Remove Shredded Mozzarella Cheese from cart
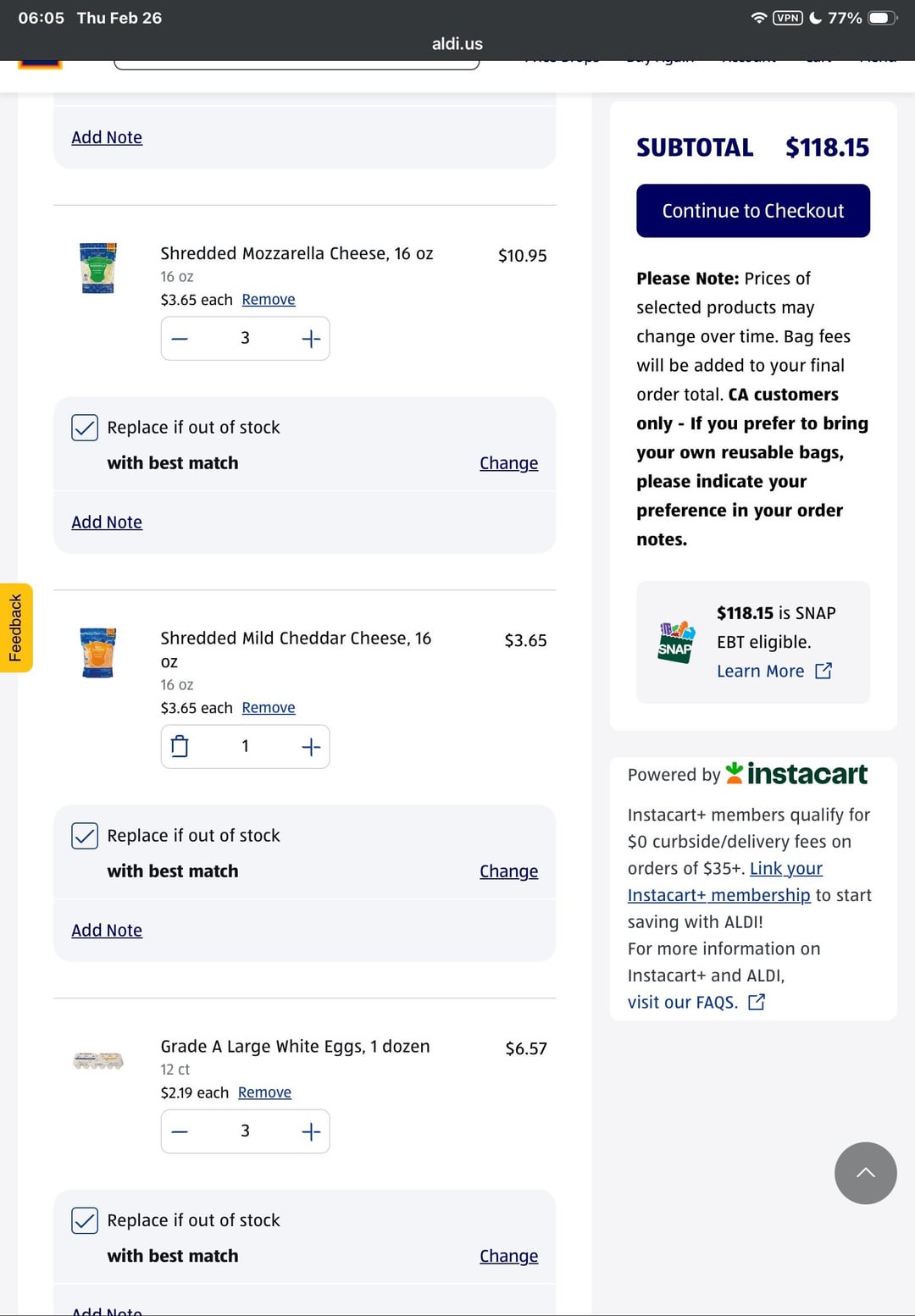This screenshot has height=1316, width=915. click(269, 300)
